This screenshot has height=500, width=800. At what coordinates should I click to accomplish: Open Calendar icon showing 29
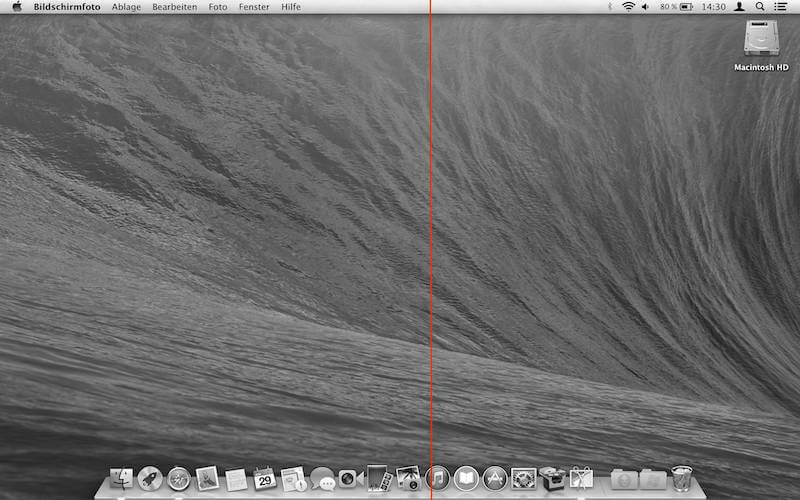tap(265, 479)
